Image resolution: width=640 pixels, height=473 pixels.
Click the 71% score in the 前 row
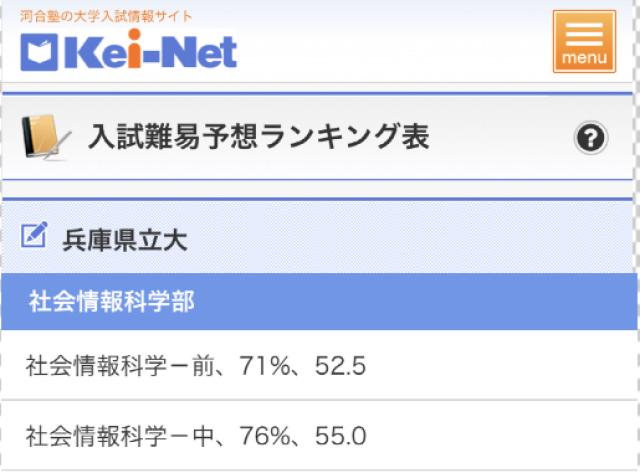point(263,367)
